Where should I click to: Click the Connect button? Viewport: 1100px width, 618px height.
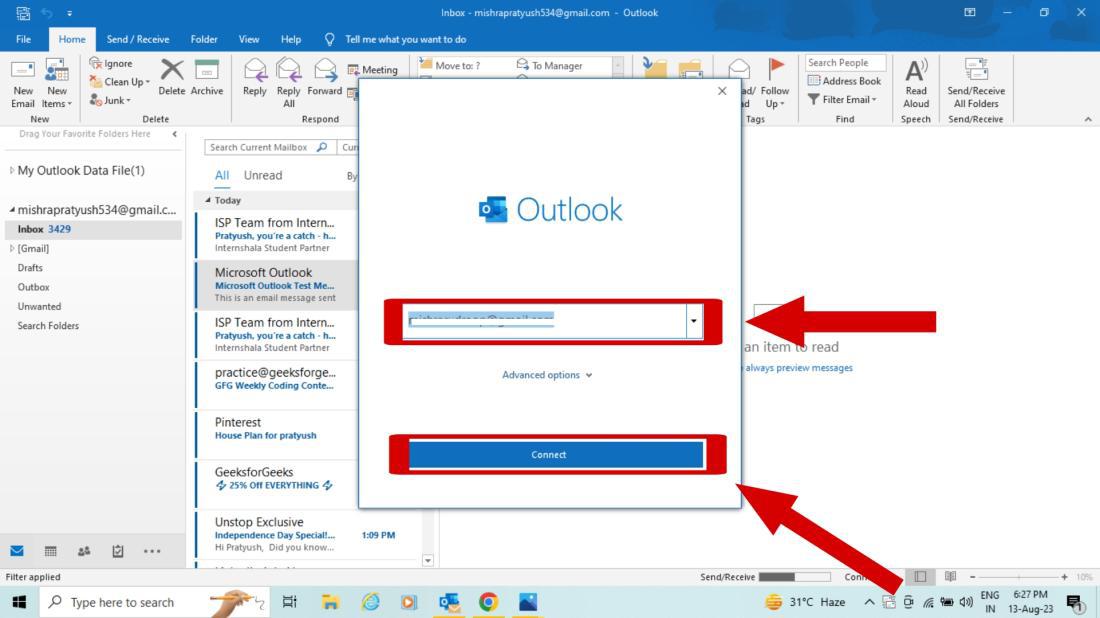coord(547,453)
